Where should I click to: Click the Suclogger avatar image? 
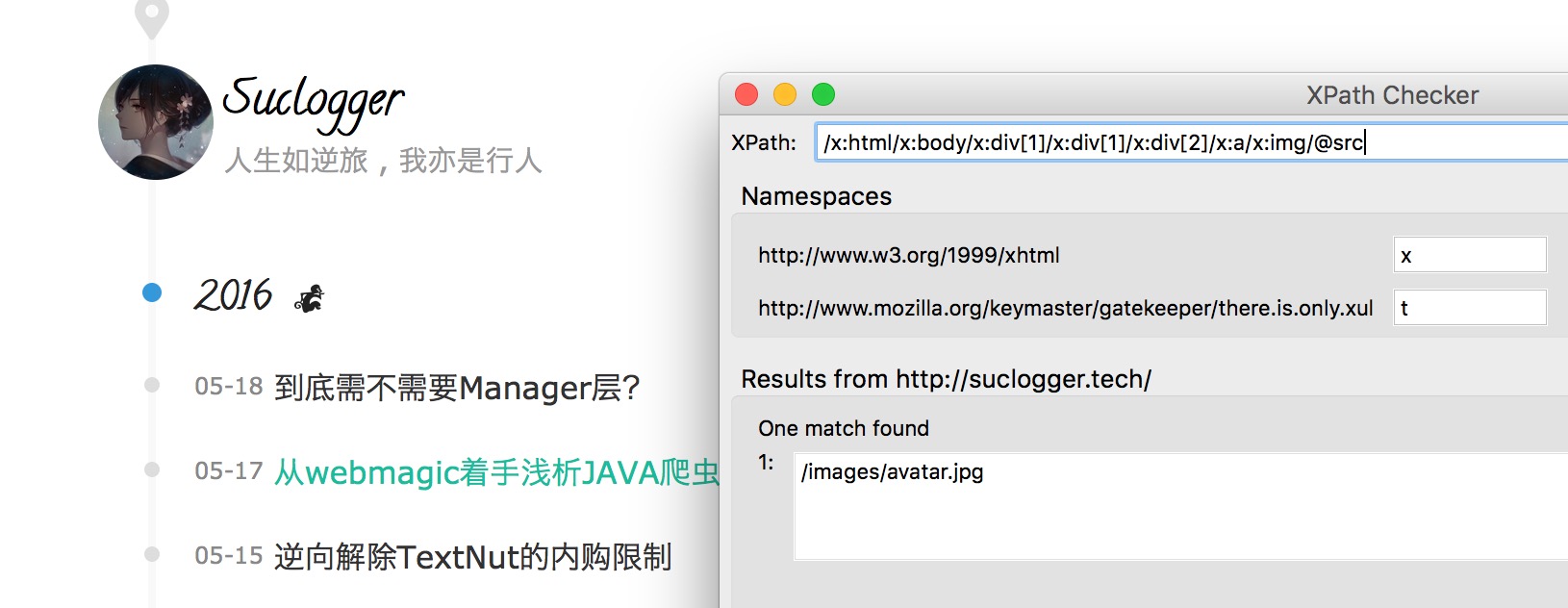(x=155, y=122)
